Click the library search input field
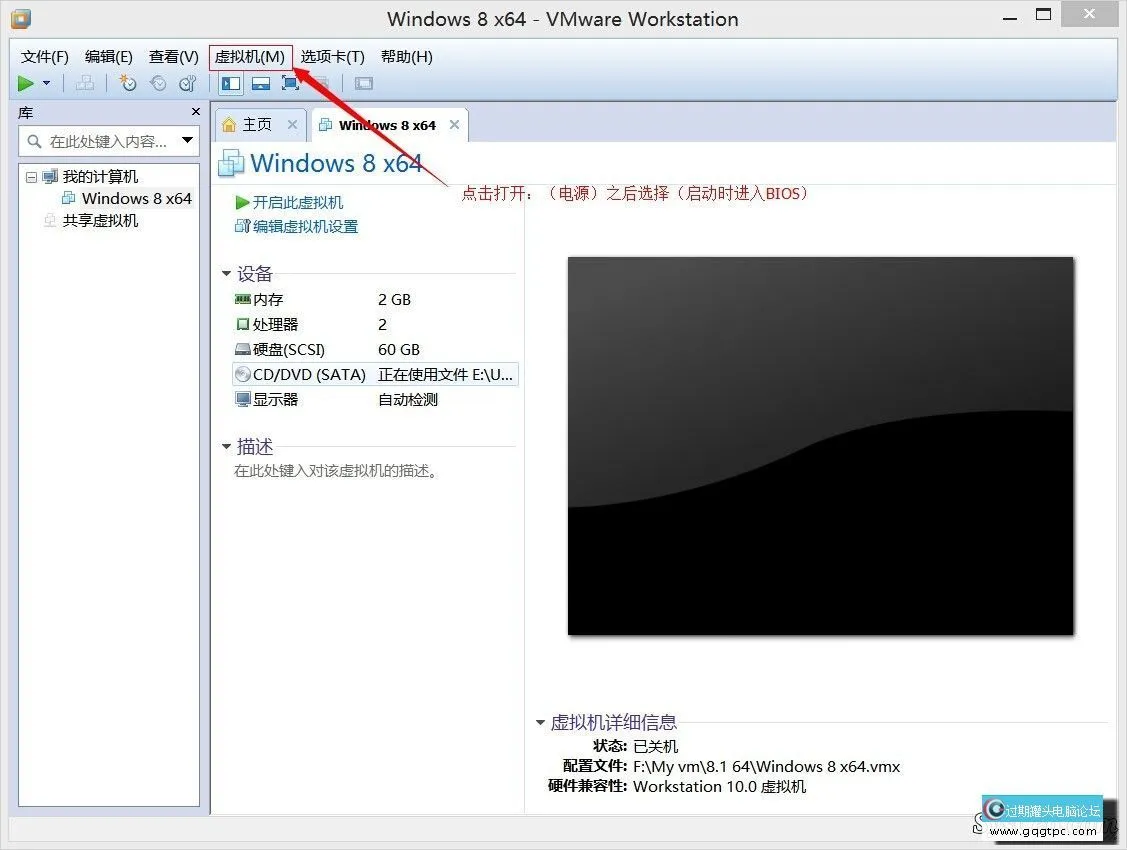The height and width of the screenshot is (850, 1127). [107, 141]
